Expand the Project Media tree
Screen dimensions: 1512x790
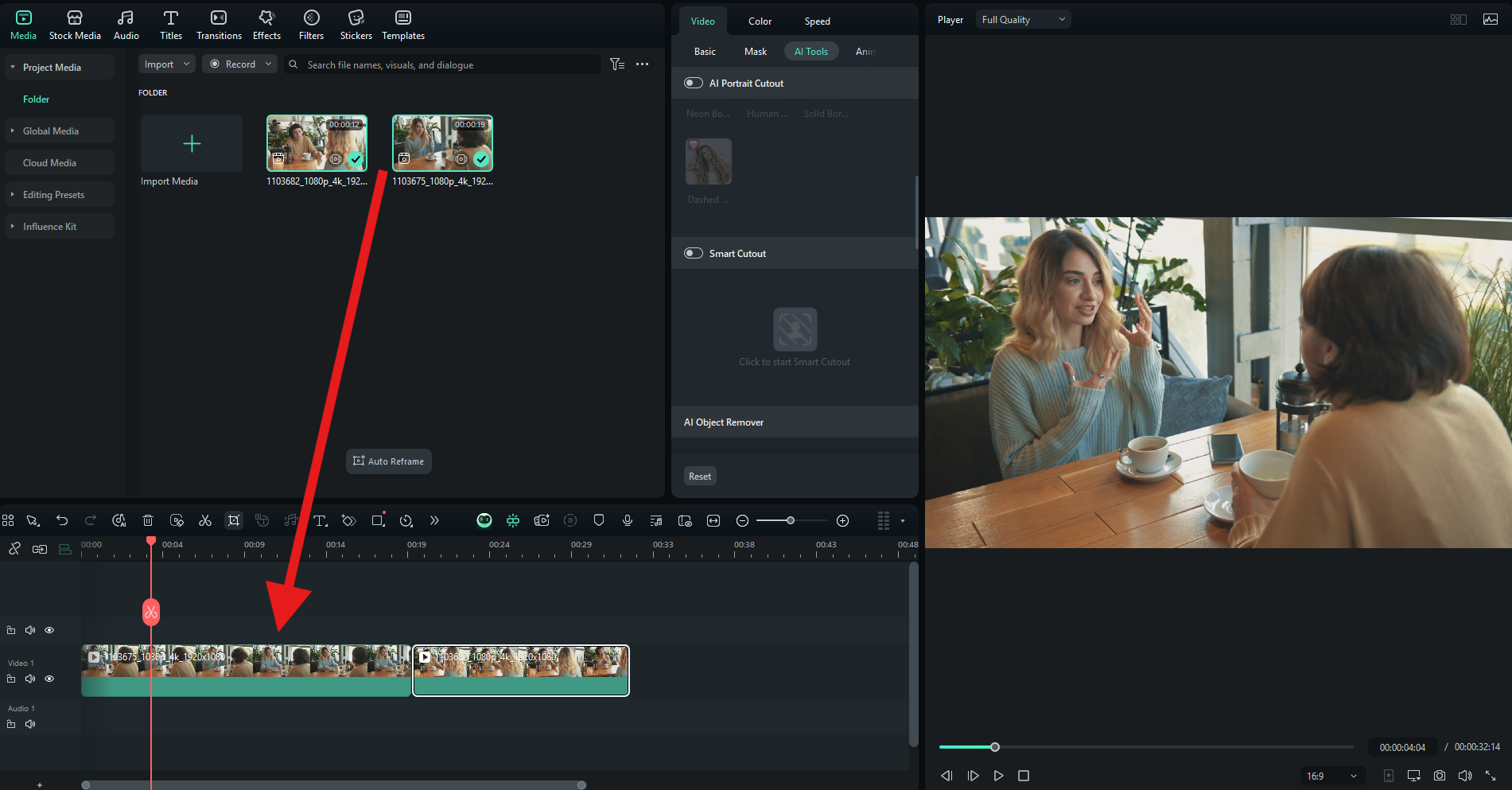point(13,68)
